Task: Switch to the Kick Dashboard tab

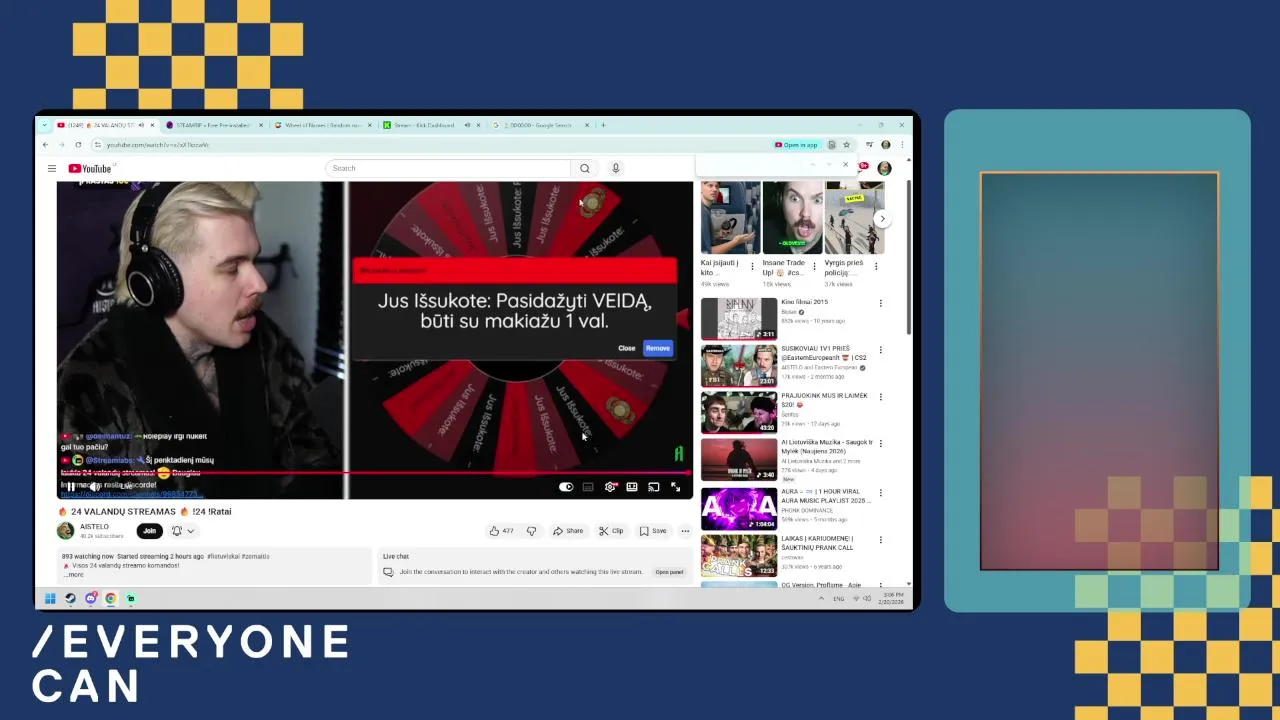Action: pos(430,125)
